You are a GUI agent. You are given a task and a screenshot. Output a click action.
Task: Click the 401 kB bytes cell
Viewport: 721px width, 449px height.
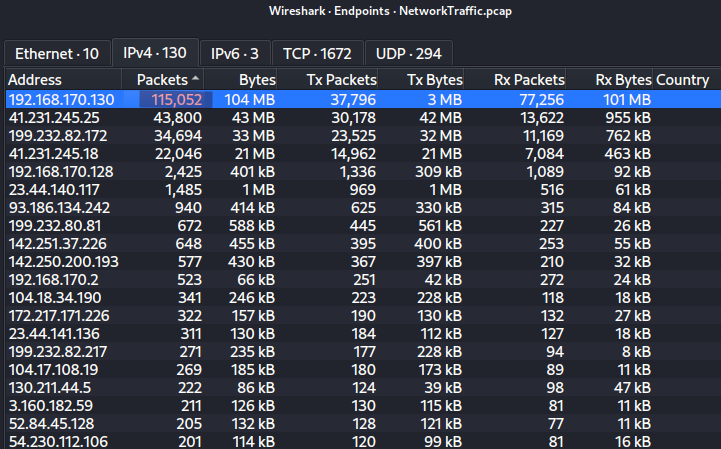click(x=252, y=172)
